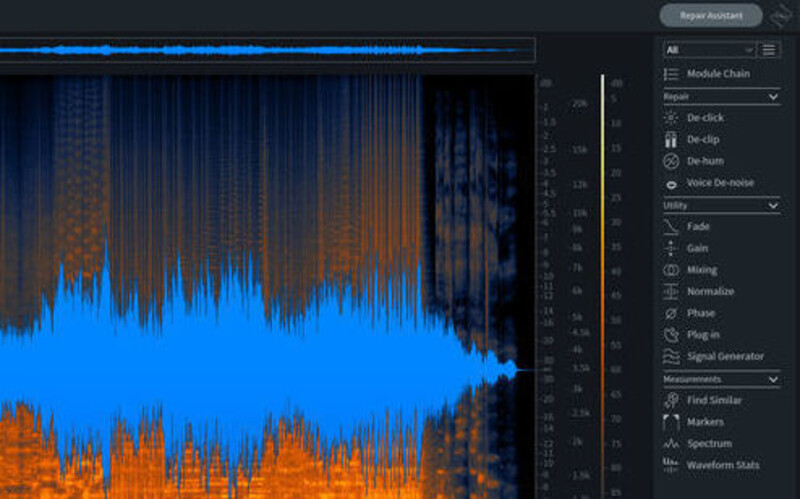800x499 pixels.
Task: Click the arrows icon beside Repair Assistant
Action: [782, 16]
